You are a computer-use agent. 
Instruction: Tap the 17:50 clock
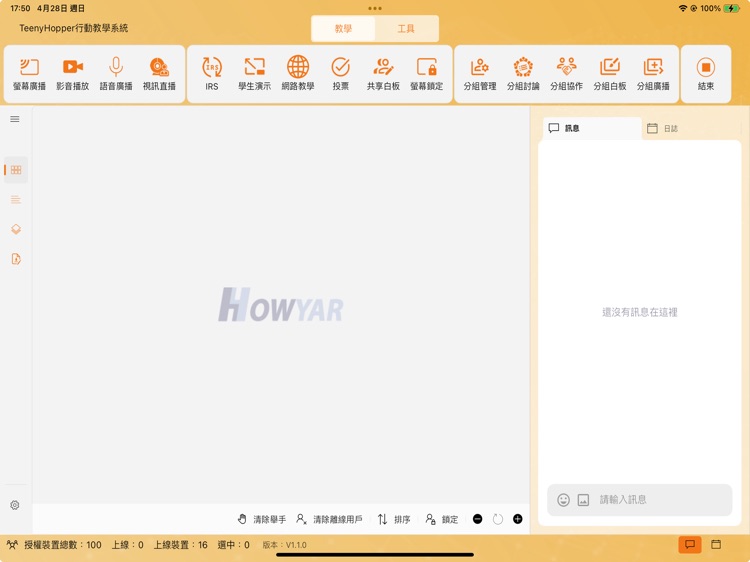20,8
